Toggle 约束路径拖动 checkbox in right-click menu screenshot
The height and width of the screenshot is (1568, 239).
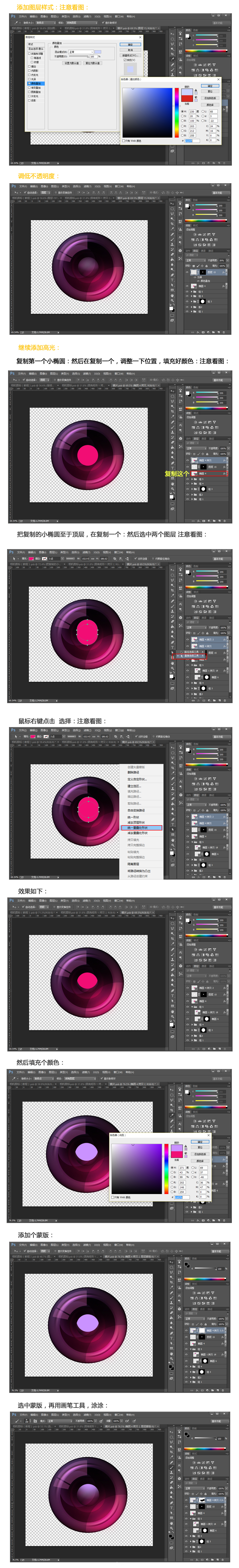click(x=154, y=737)
